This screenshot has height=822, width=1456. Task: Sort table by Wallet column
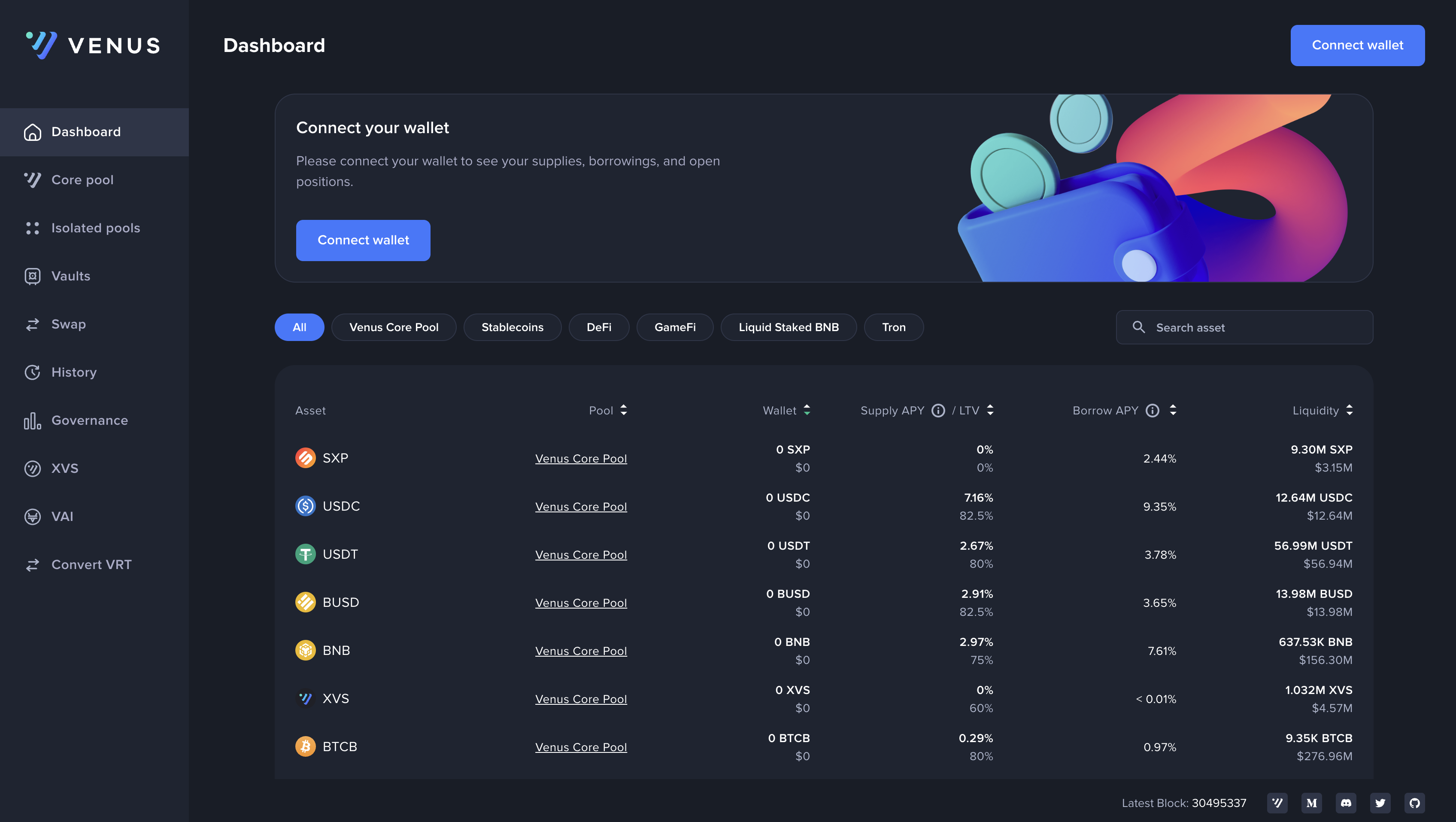[807, 411]
